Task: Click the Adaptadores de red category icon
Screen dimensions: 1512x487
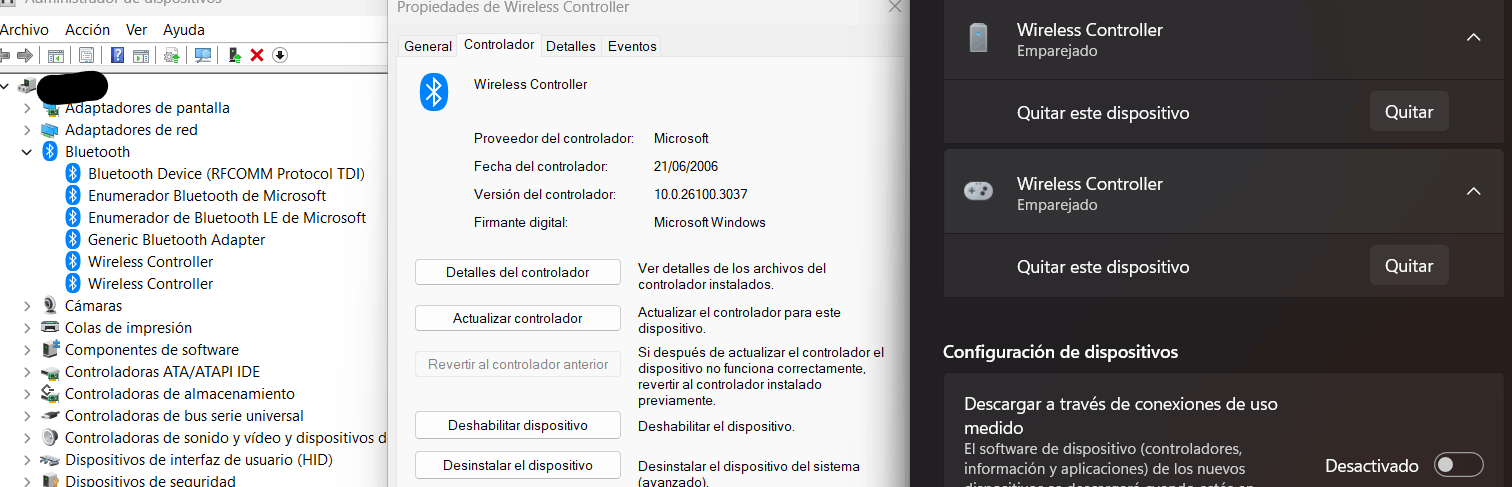Action: pyautogui.click(x=50, y=130)
